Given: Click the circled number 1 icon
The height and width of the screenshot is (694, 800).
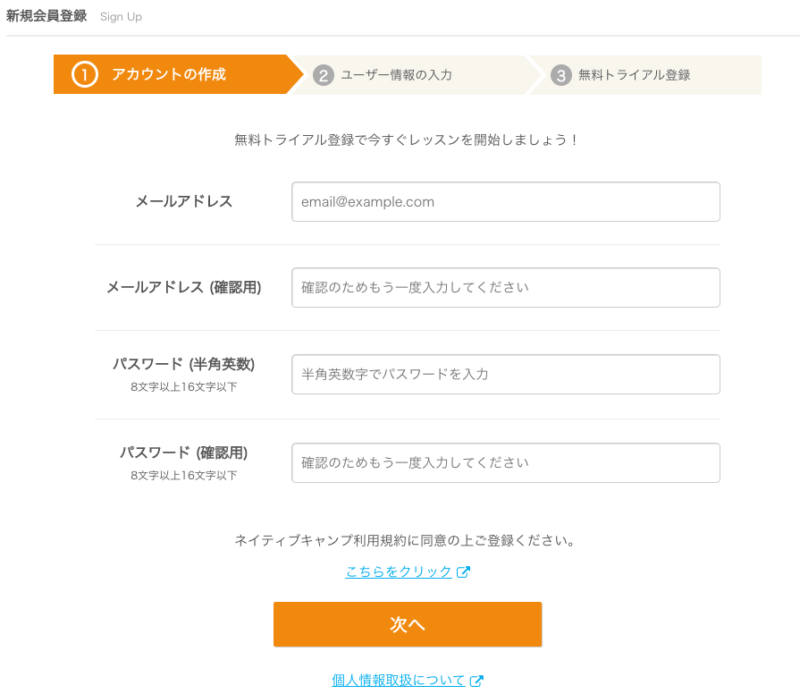Looking at the screenshot, I should click(x=83, y=74).
